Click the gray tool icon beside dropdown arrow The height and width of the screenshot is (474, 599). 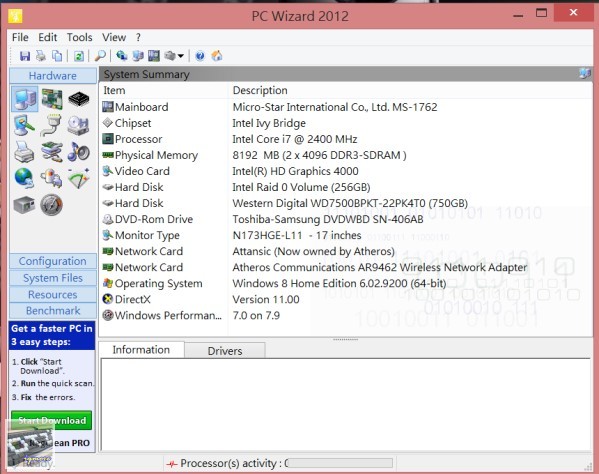(170, 56)
